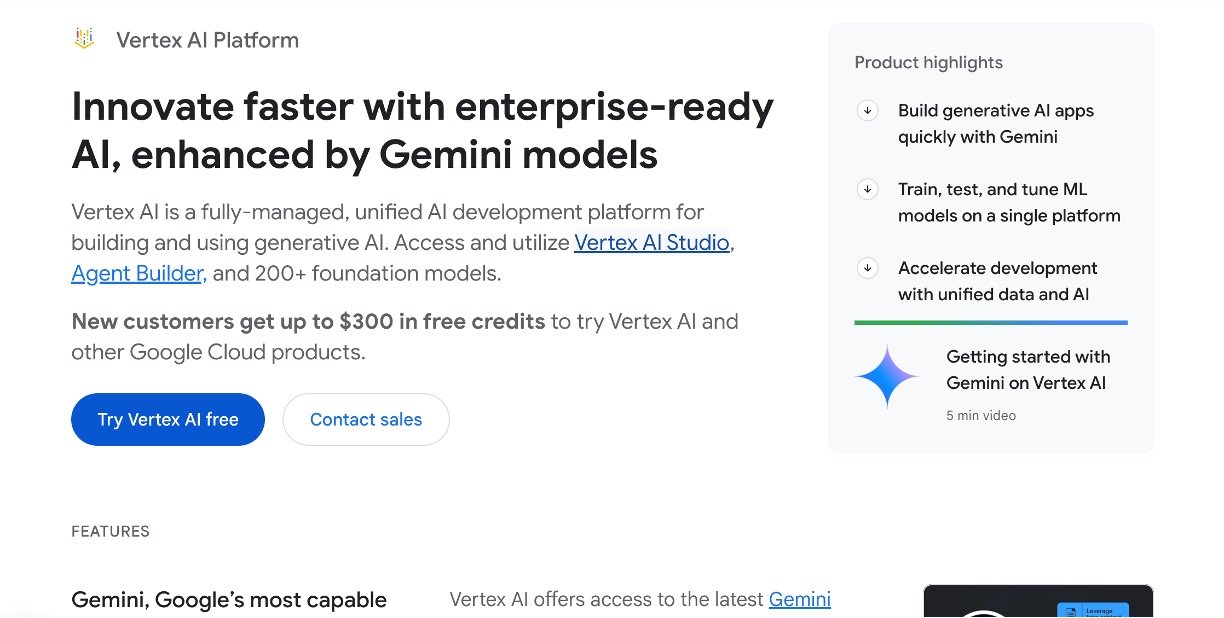Open the Gemini link in the features text
Screen dimensions: 1224x618
(x=799, y=599)
